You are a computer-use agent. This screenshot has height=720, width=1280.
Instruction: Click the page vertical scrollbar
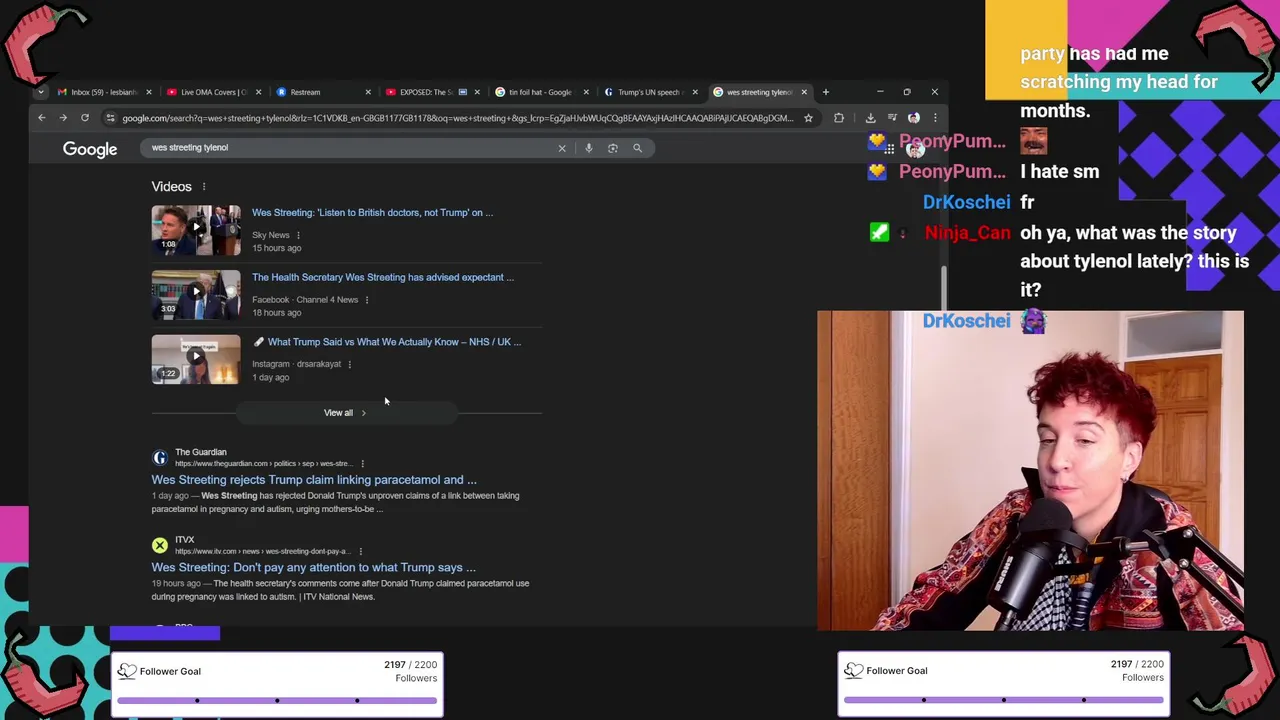pyautogui.click(x=944, y=289)
